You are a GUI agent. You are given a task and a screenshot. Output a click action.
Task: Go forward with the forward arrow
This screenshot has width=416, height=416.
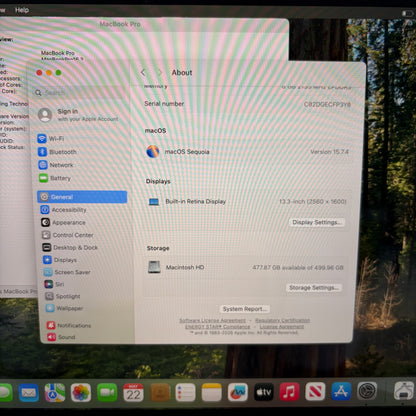tap(159, 72)
